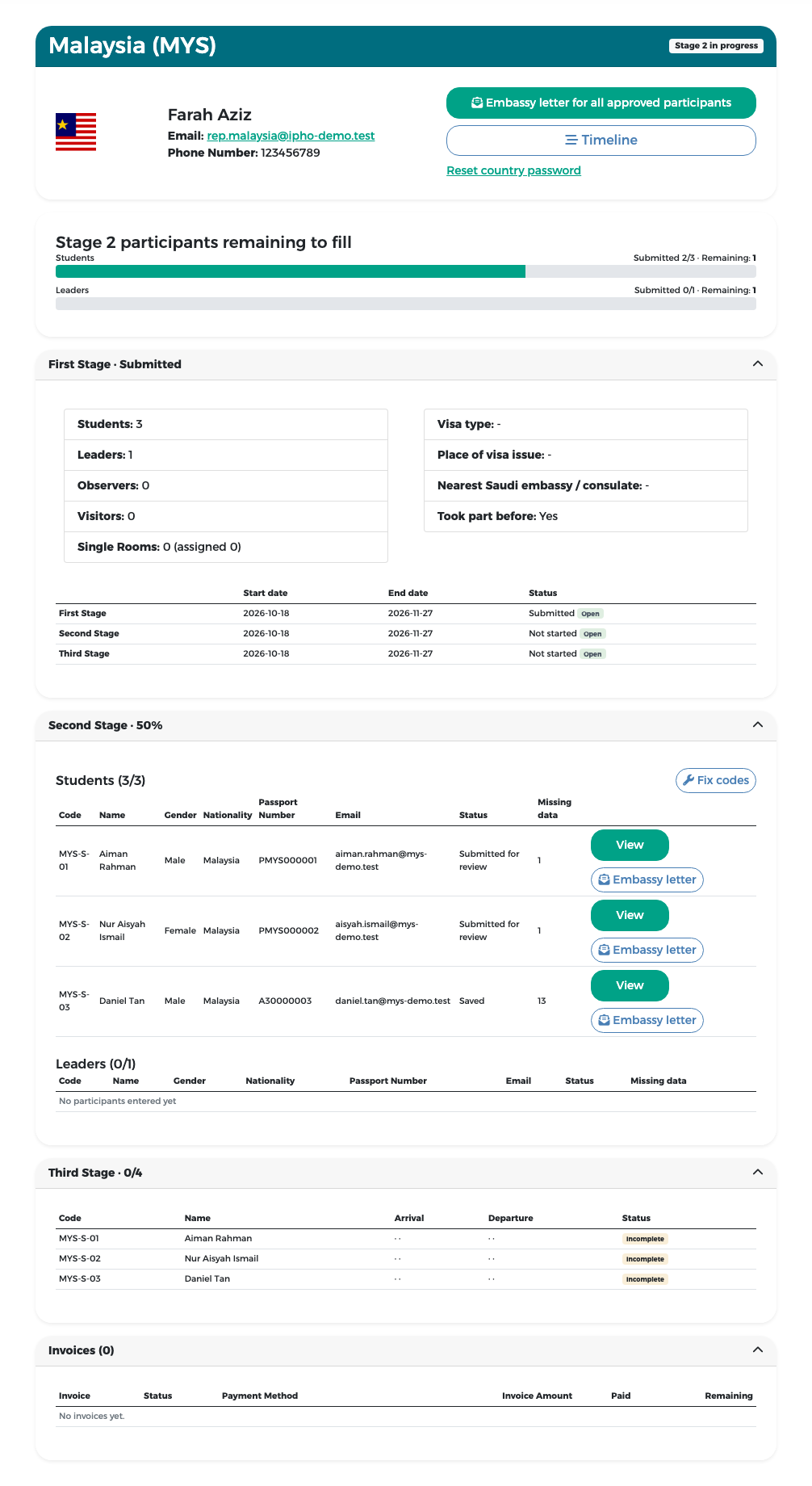Screen dimensions: 812x1486
Task: Collapse the Invoices section chevron
Action: point(758,1350)
